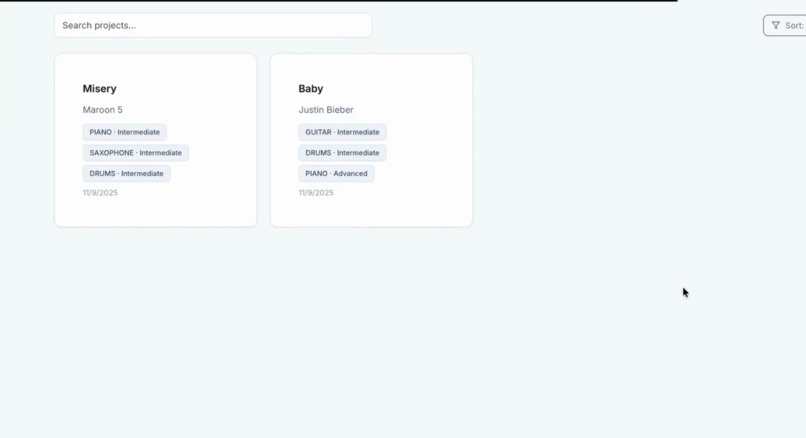Click the GUITAR · Intermediate tag
This screenshot has width=806, height=438.
coord(342,132)
